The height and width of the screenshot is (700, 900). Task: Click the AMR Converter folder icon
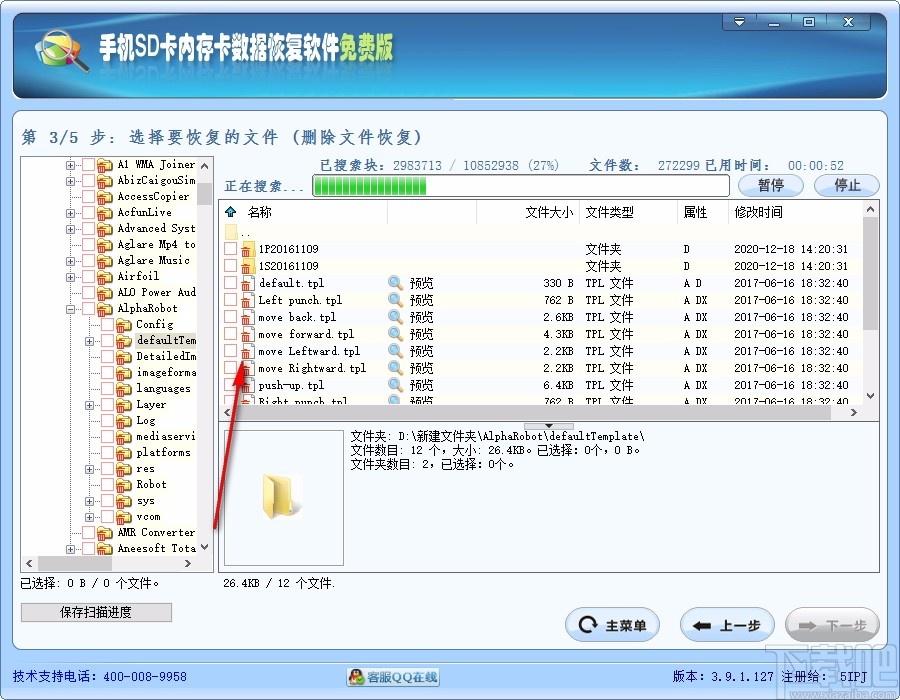[x=104, y=533]
